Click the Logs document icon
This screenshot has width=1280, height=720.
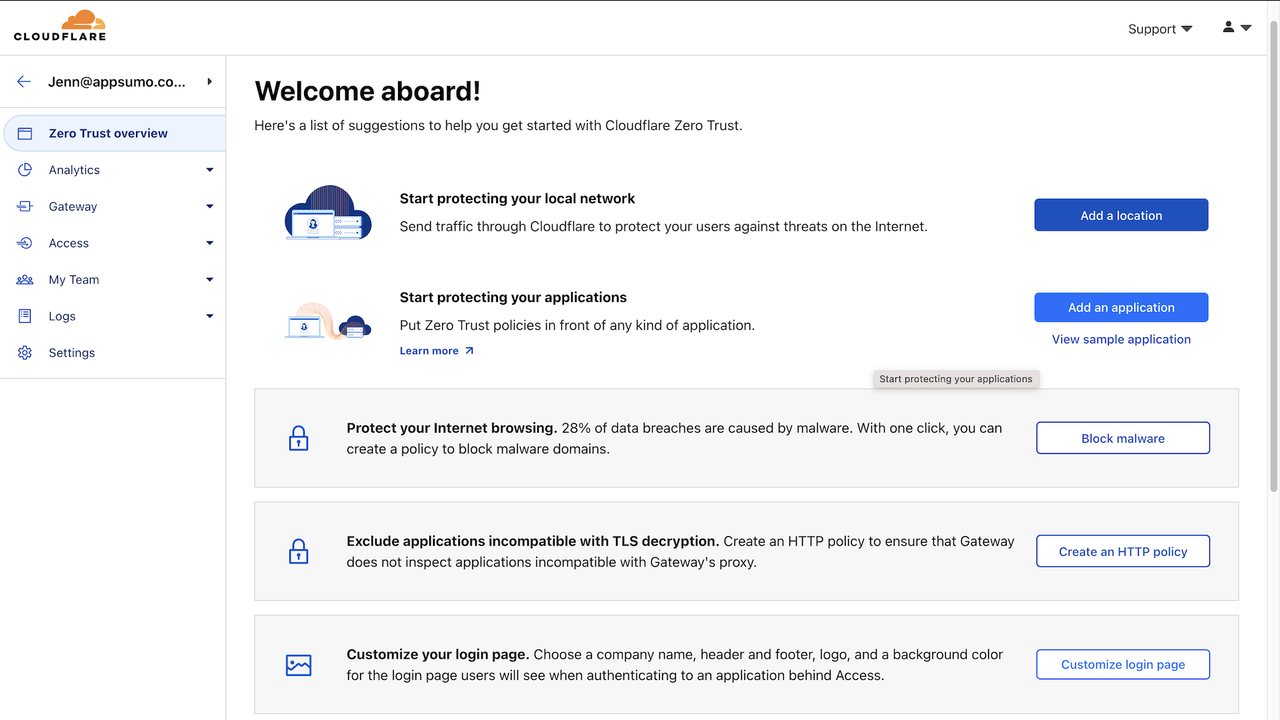coord(25,316)
